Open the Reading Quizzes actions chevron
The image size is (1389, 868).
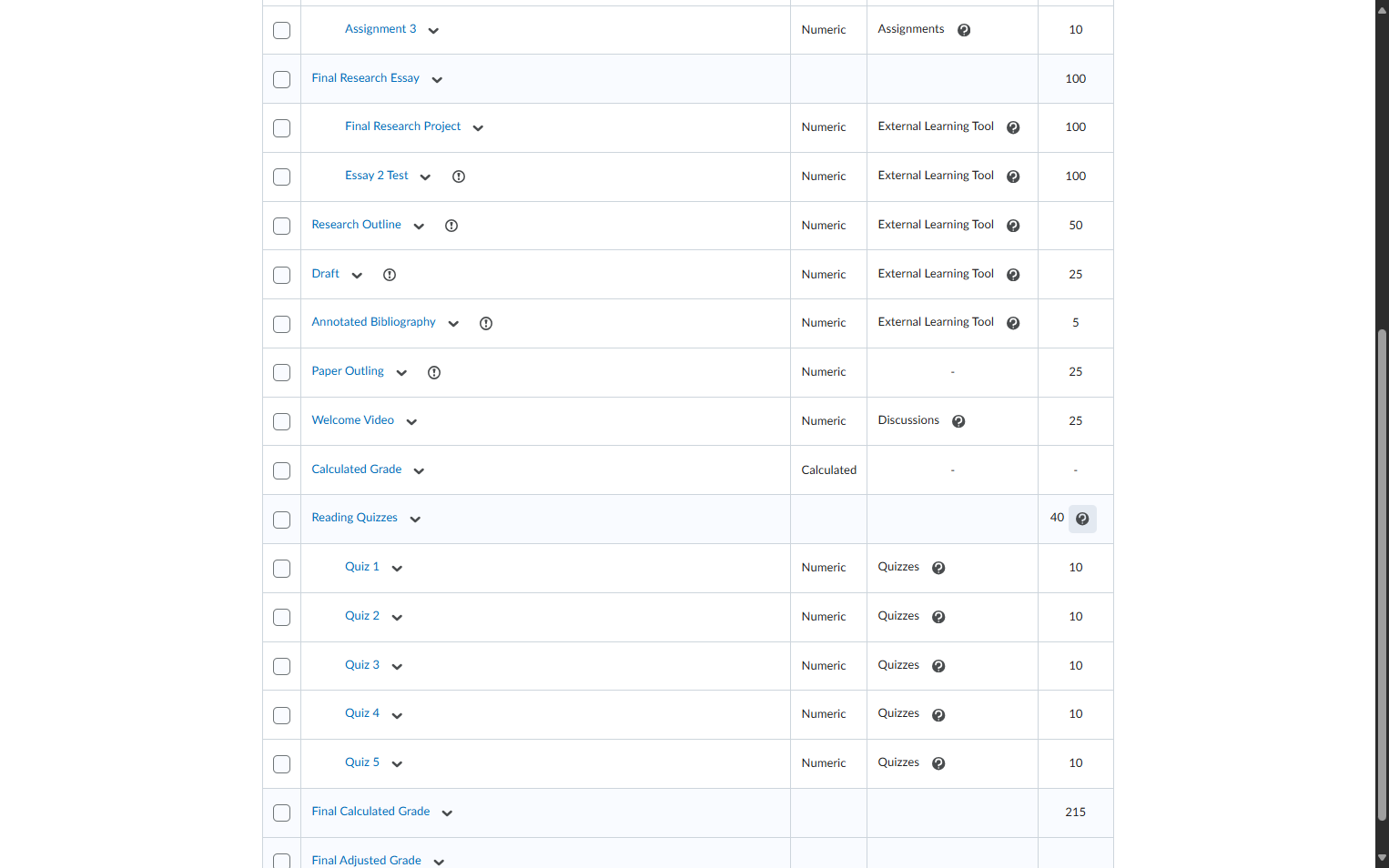415,520
